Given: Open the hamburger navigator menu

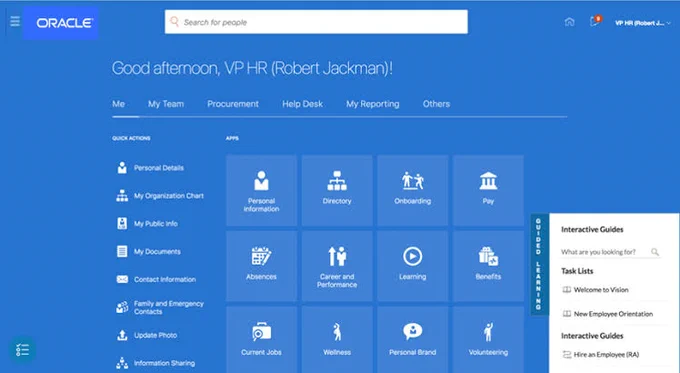Looking at the screenshot, I should 15,21.
